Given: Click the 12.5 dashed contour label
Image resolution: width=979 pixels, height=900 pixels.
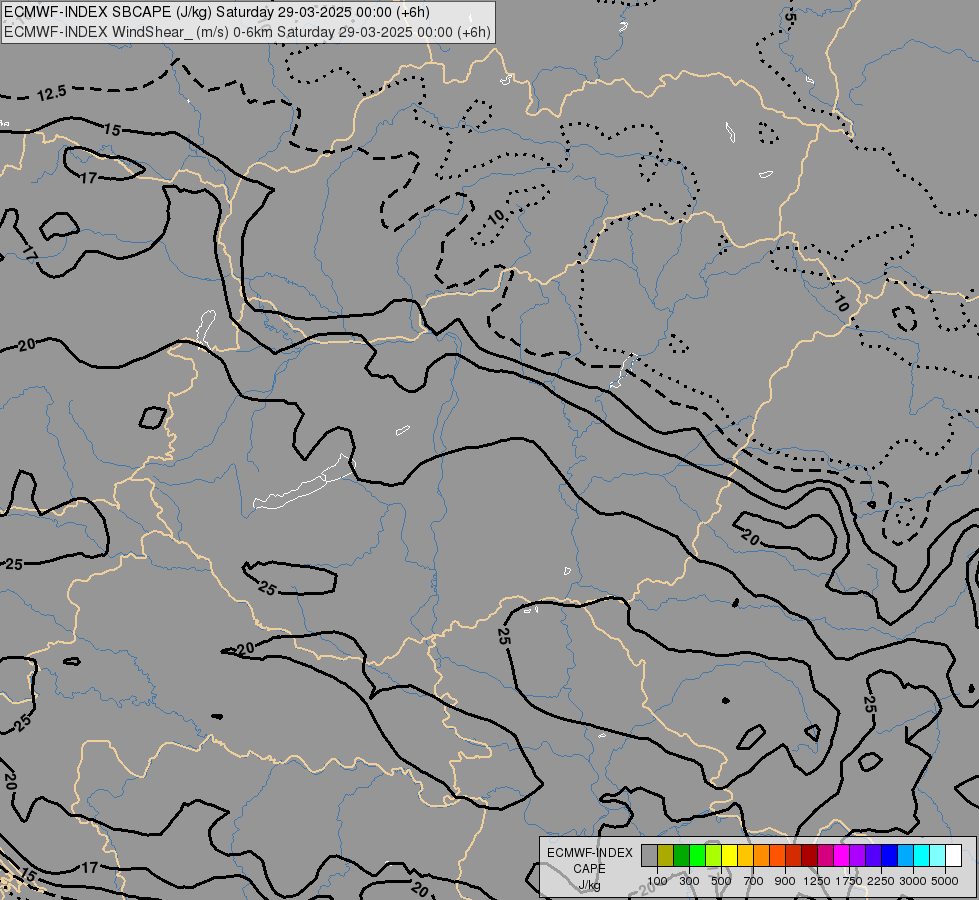Looking at the screenshot, I should 51,94.
